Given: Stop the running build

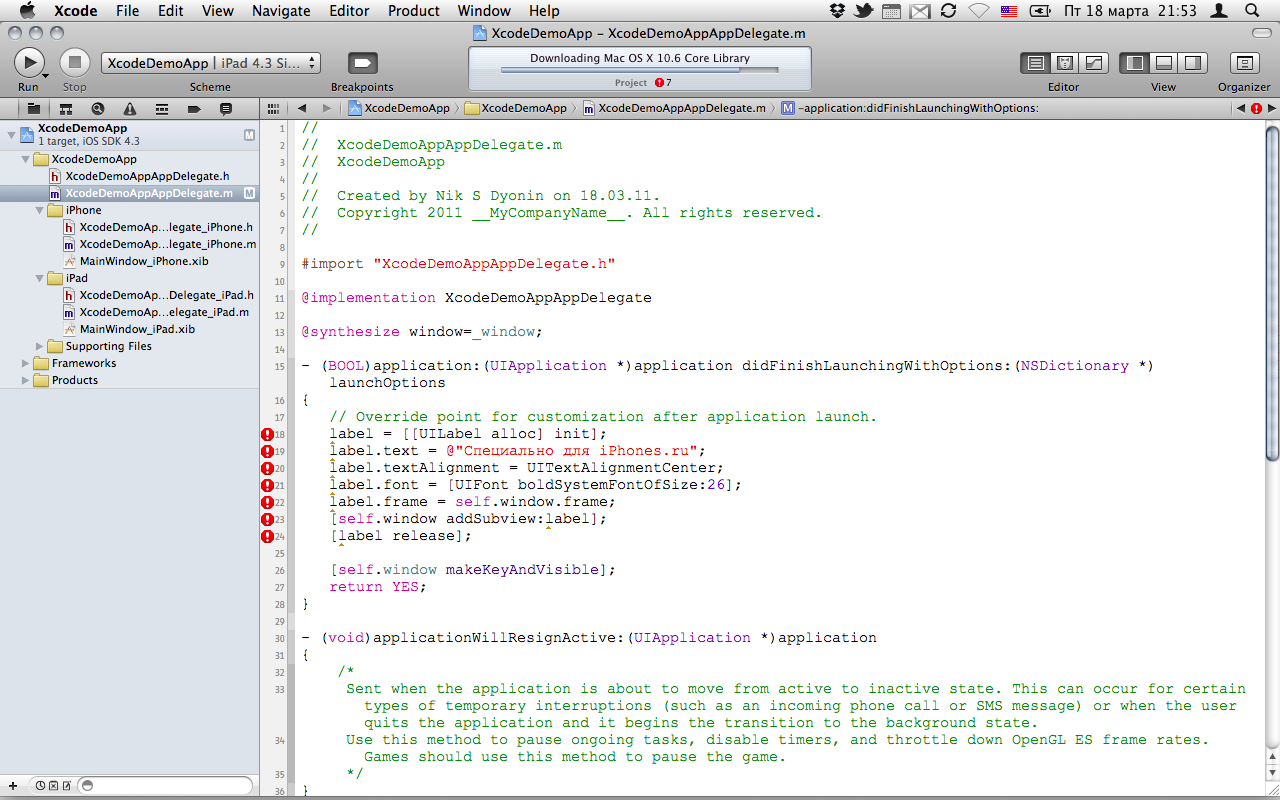Looking at the screenshot, I should 75,62.
